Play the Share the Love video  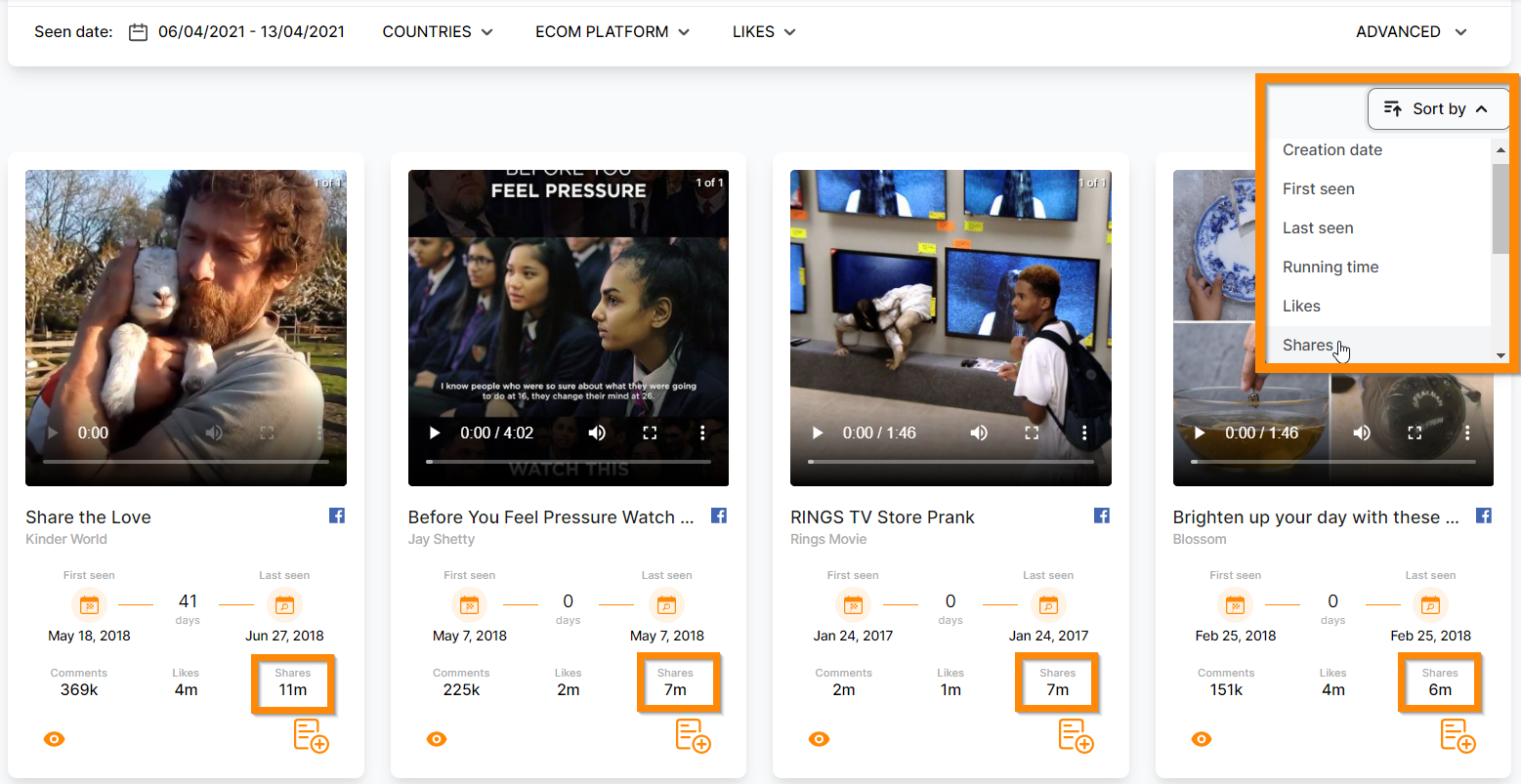point(53,433)
